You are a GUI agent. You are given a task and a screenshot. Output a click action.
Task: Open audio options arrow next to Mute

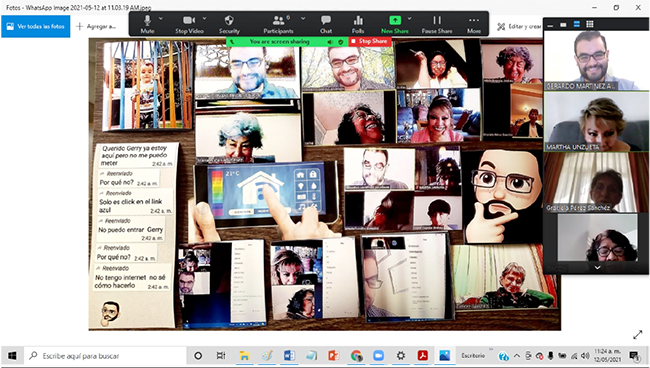(x=161, y=19)
